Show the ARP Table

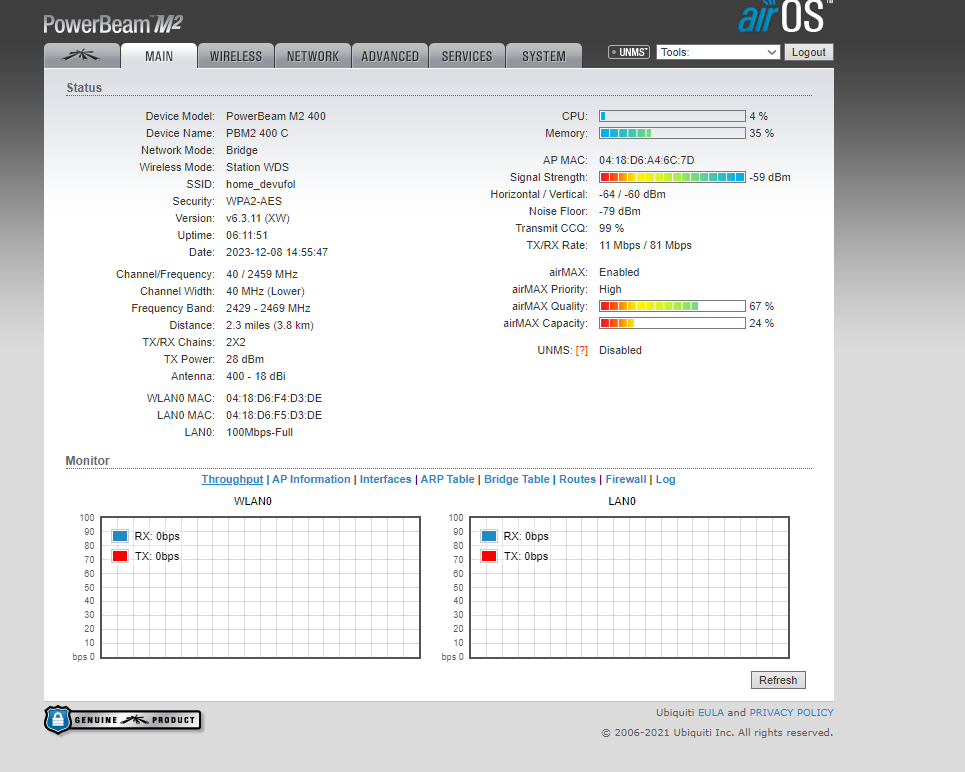click(x=447, y=479)
